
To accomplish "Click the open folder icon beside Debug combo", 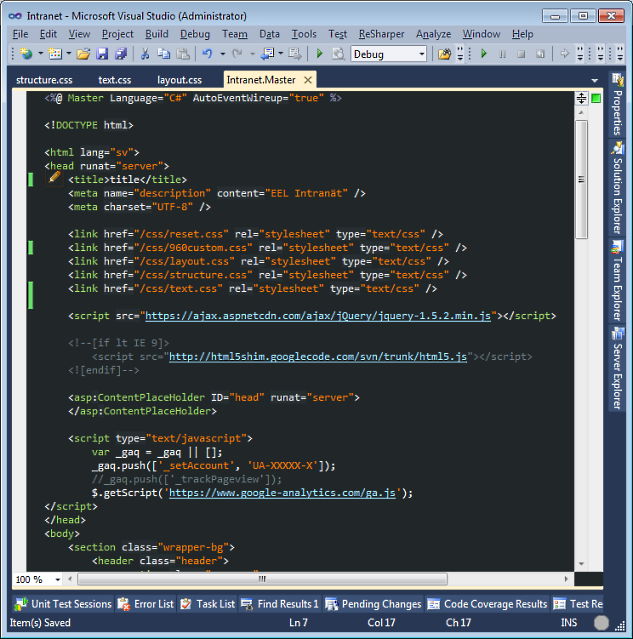I will (x=444, y=53).
